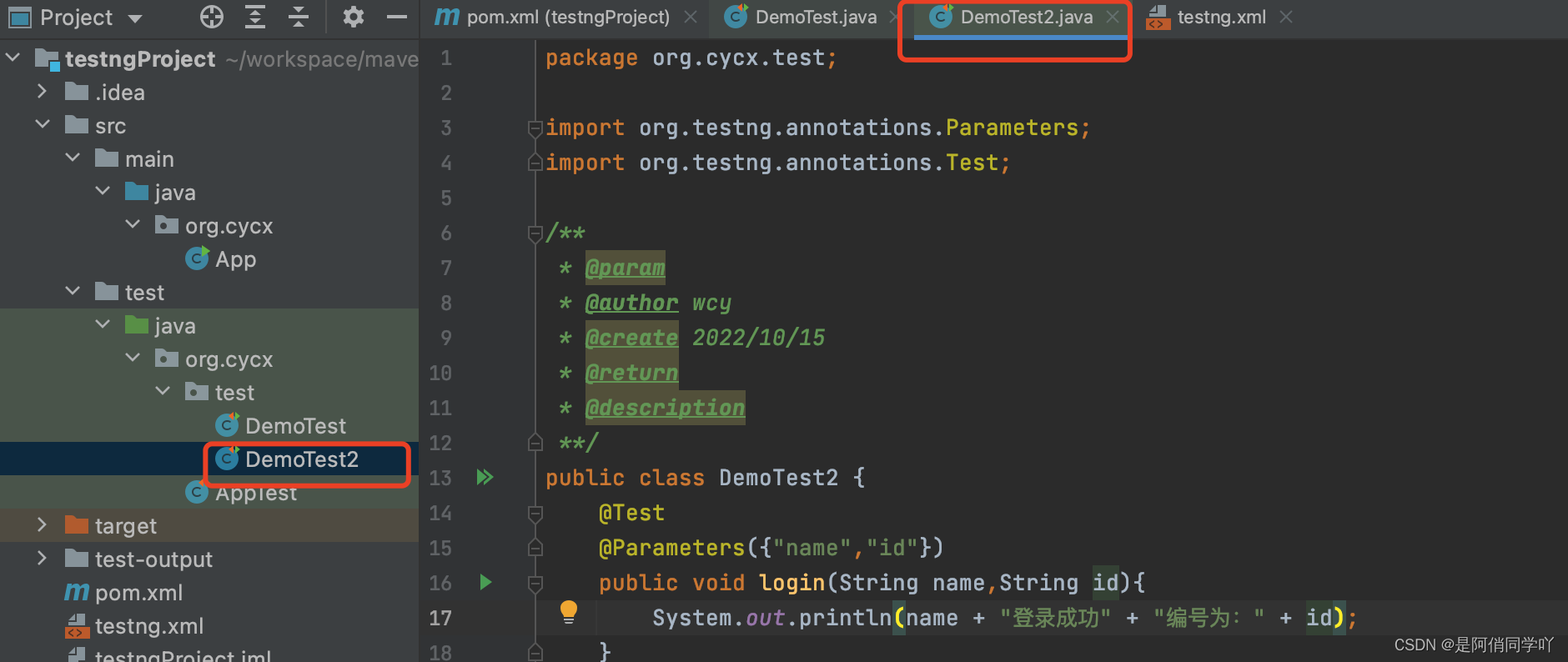Open the testng.xml editor tab
Image resolution: width=1568 pixels, height=662 pixels.
(x=1221, y=17)
